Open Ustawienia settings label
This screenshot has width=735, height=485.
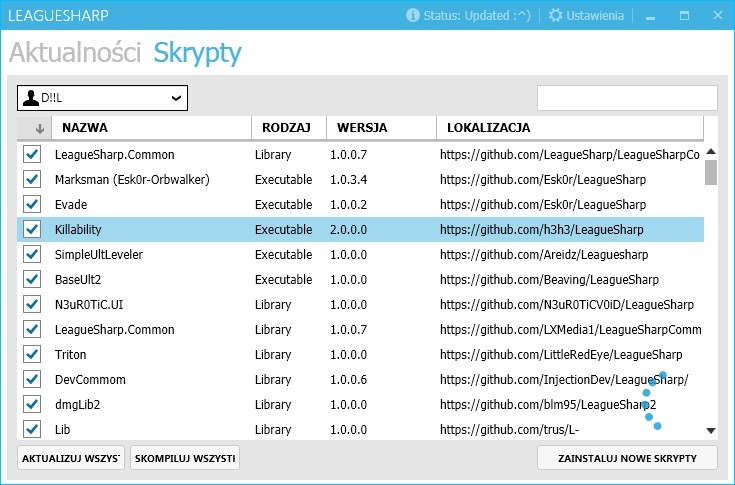595,15
